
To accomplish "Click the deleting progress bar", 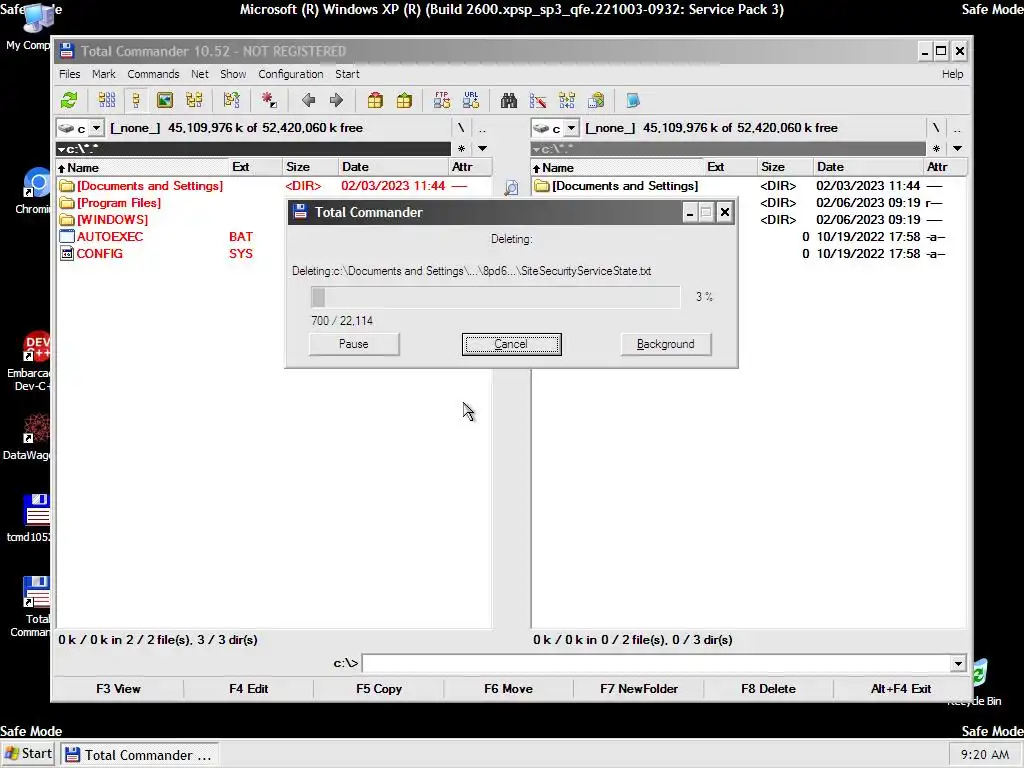I will (496, 297).
